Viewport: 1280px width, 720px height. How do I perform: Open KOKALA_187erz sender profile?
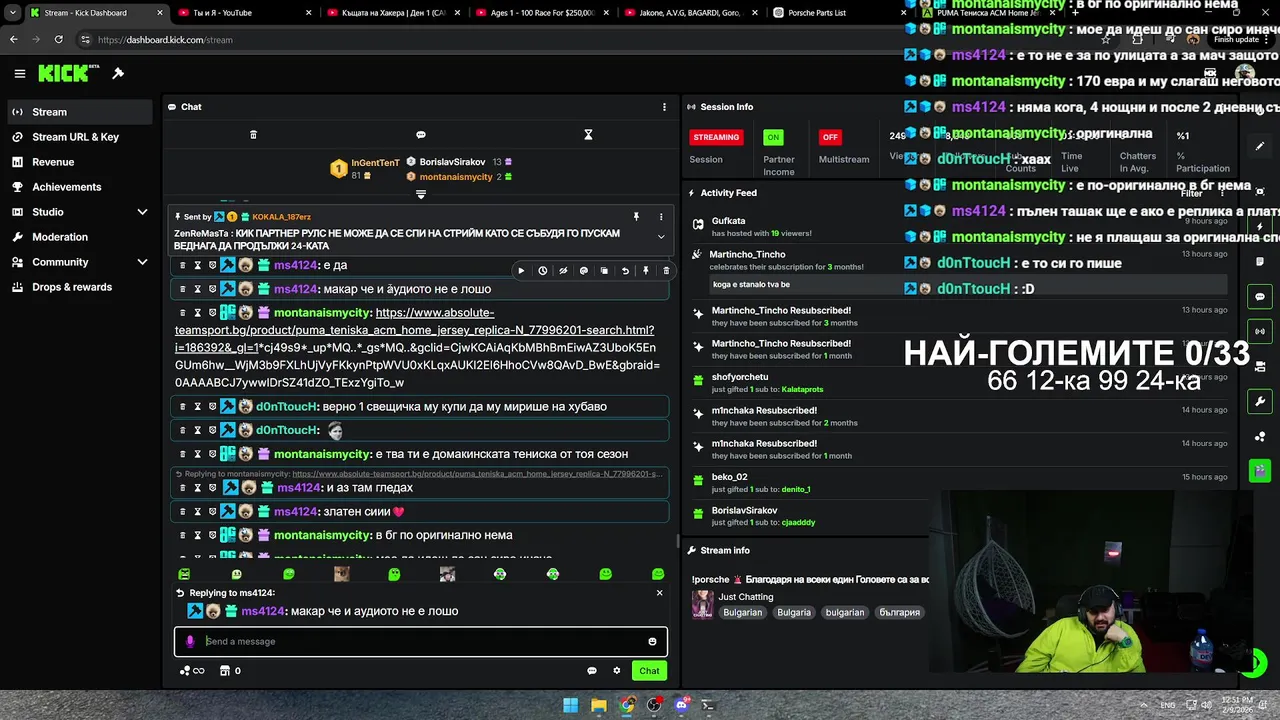tap(282, 217)
